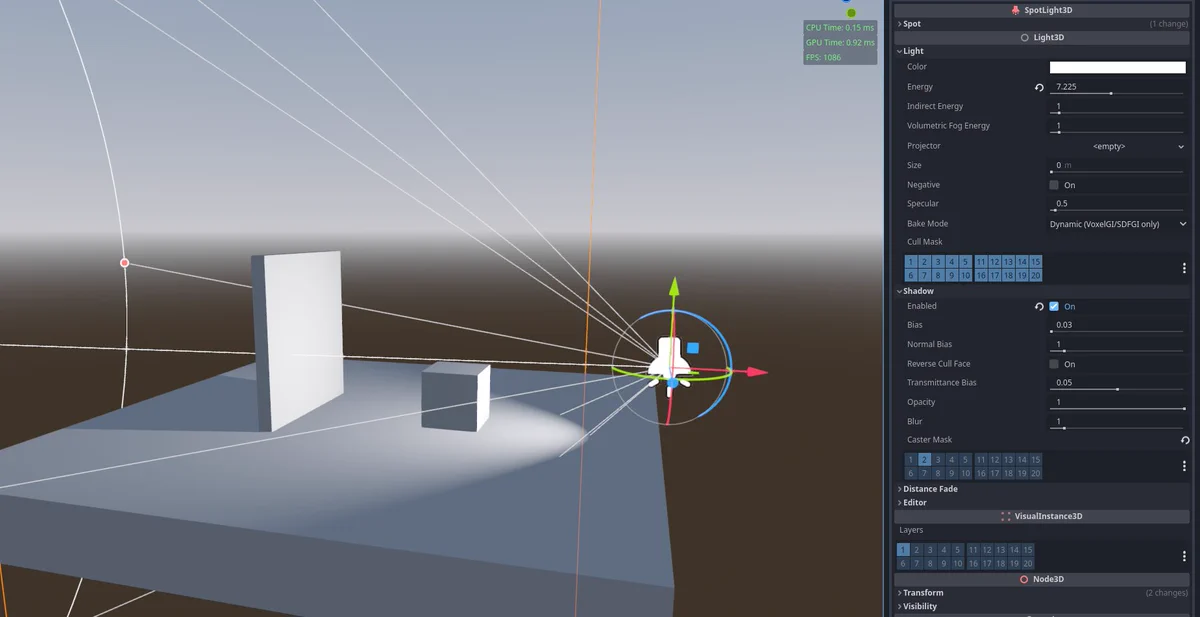Grab the green Y-axis arrow of the gizmo
1200x617 pixels.
[674, 287]
